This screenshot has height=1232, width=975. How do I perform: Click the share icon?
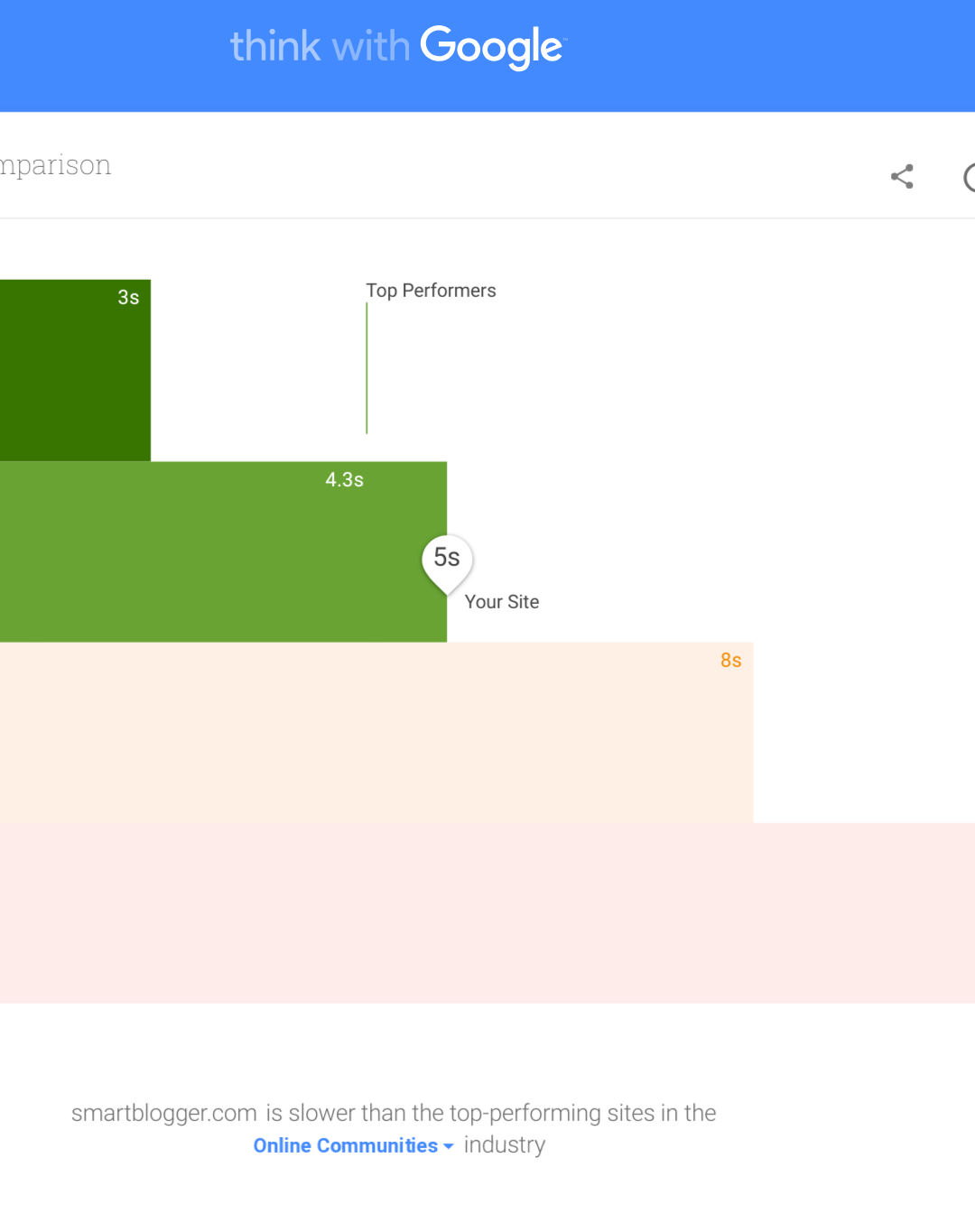click(x=902, y=176)
